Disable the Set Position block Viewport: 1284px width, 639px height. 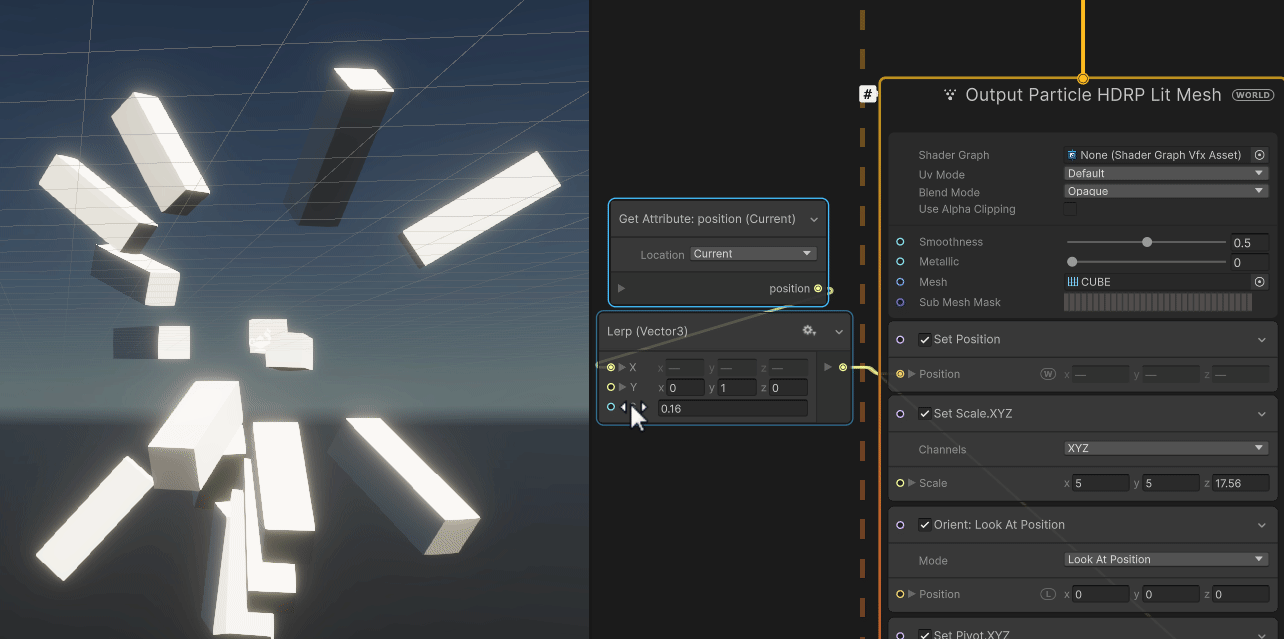(925, 339)
